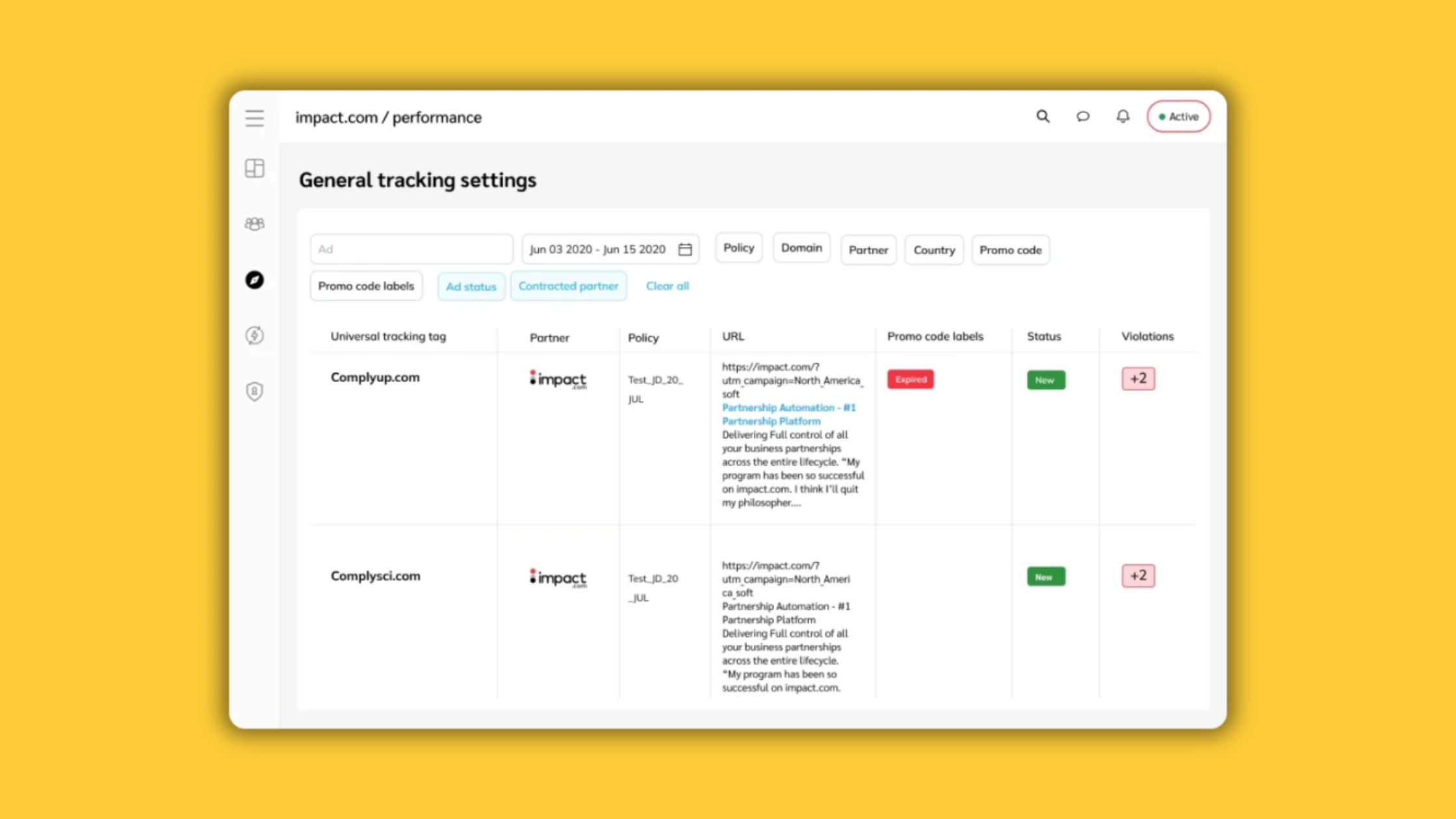Screen dimensions: 1456x819
Task: Open search from the top bar
Action: coord(1043,116)
